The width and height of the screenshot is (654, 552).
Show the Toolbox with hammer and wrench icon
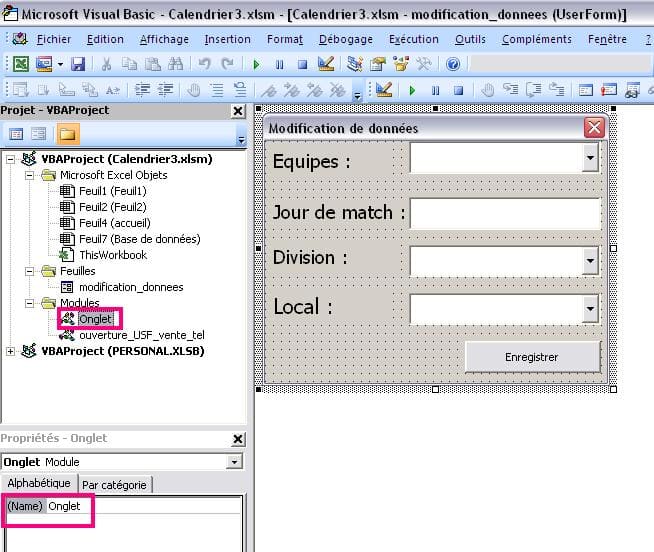(x=424, y=64)
